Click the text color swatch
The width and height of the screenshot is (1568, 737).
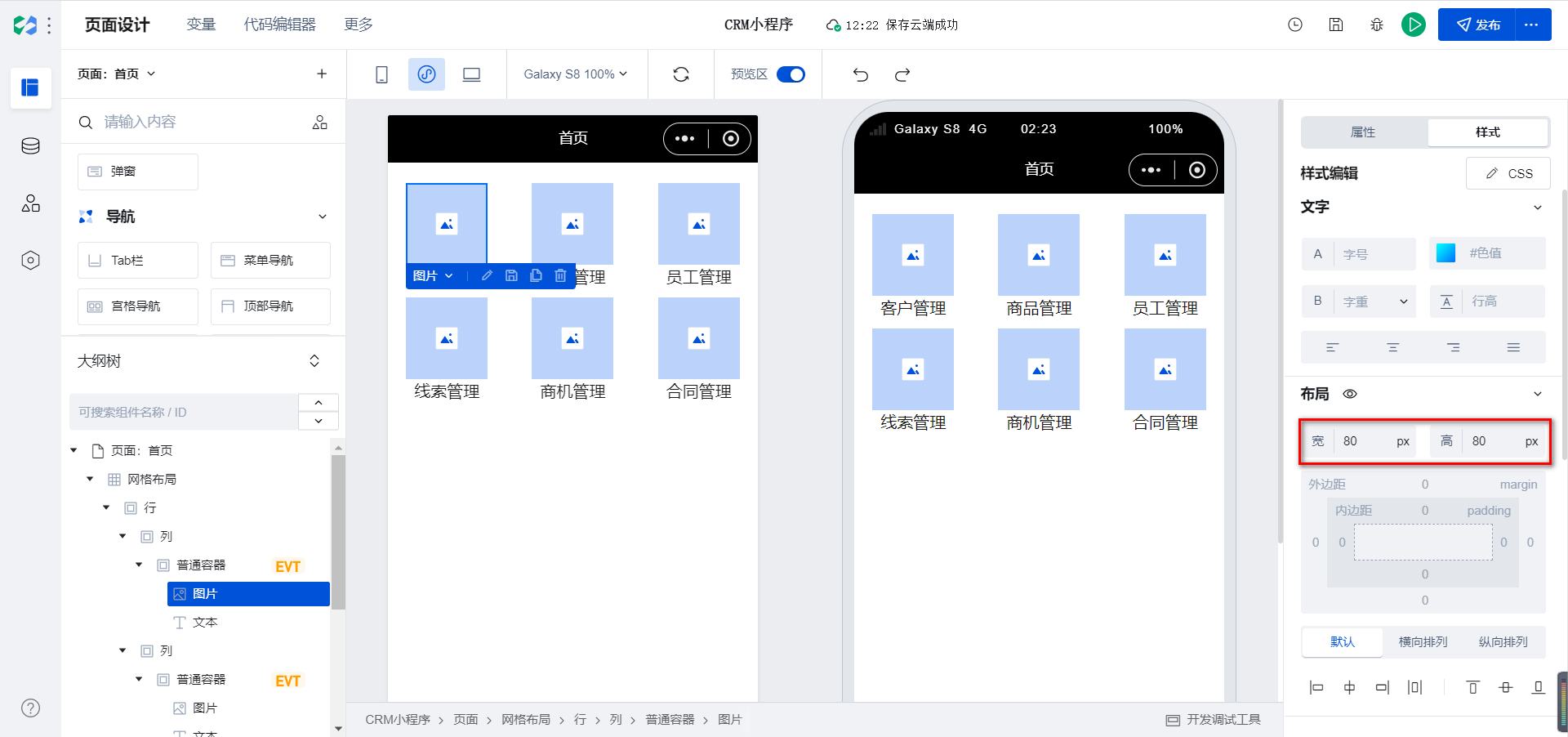pos(1445,253)
